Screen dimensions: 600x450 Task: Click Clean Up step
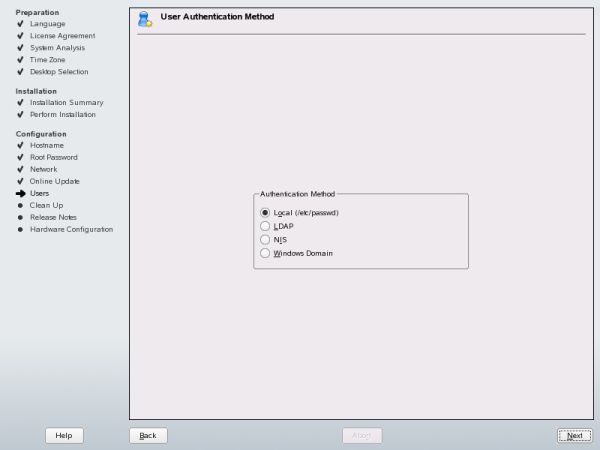coord(46,205)
